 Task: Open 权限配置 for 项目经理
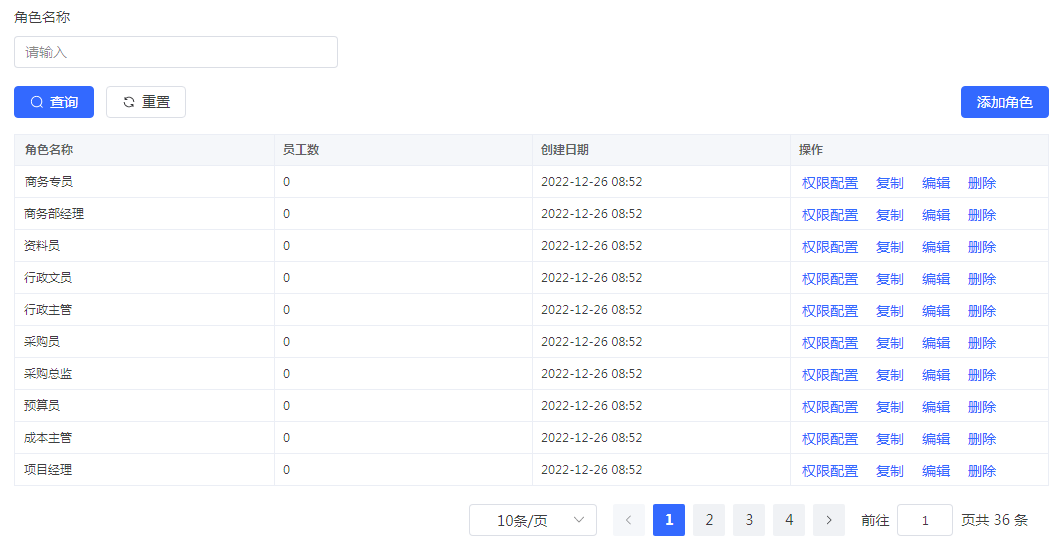pos(830,471)
